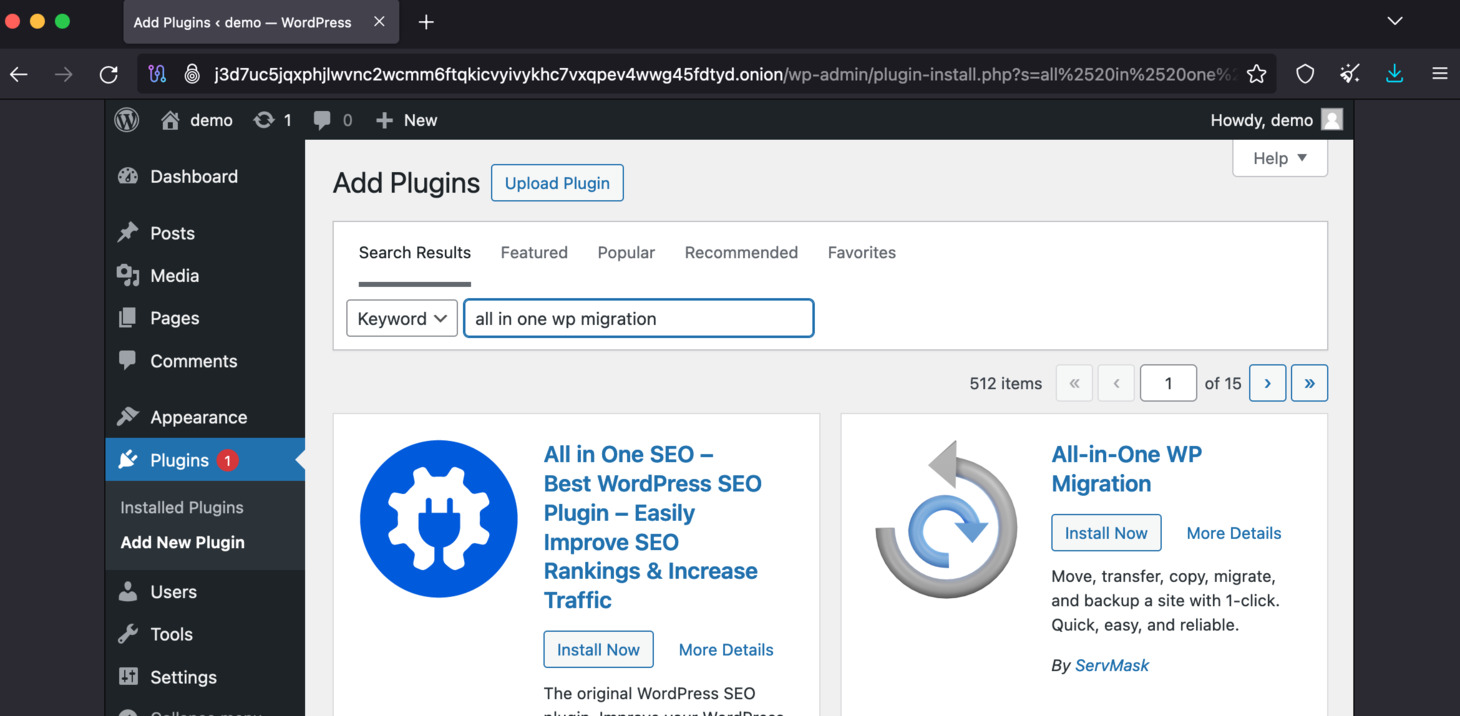This screenshot has width=1460, height=716.
Task: Switch to the Popular tab
Action: [626, 253]
